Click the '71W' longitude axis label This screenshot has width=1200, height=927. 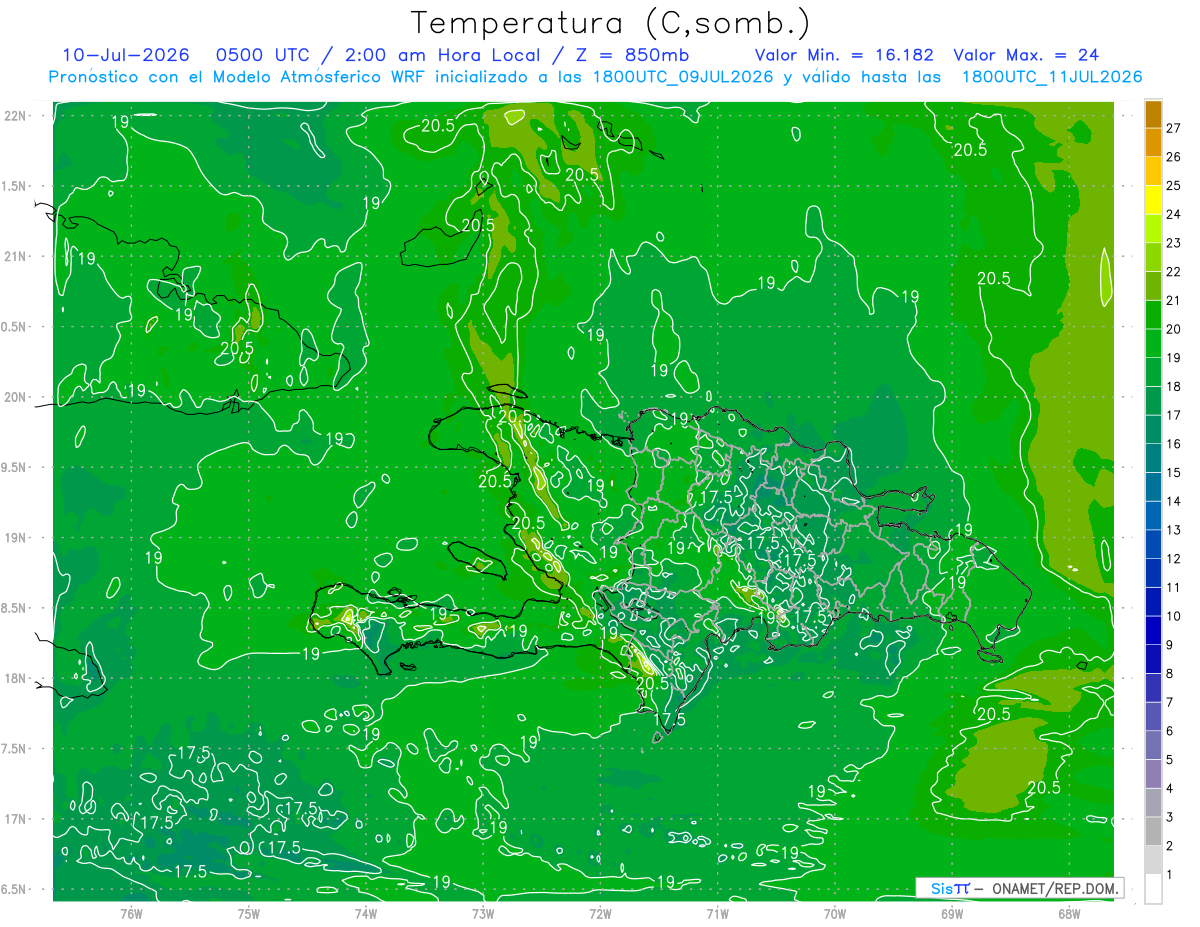(x=717, y=914)
